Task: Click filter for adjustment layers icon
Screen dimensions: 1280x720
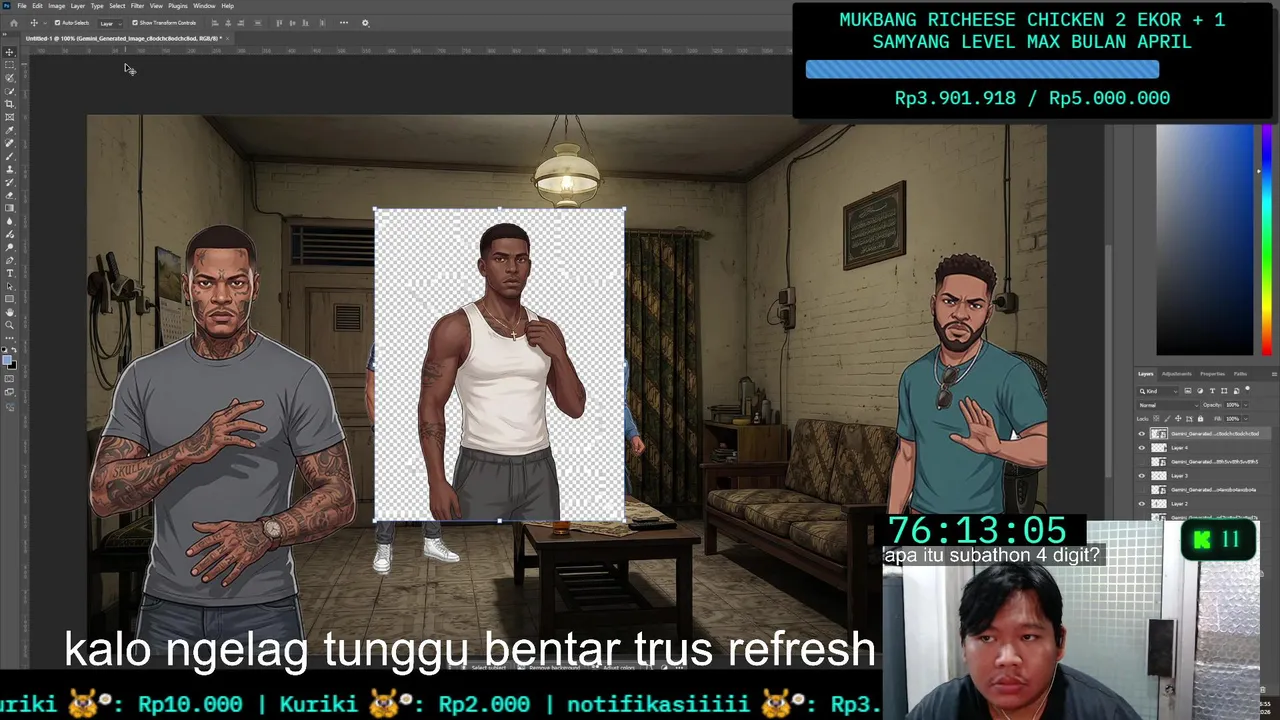Action: 1200,391
